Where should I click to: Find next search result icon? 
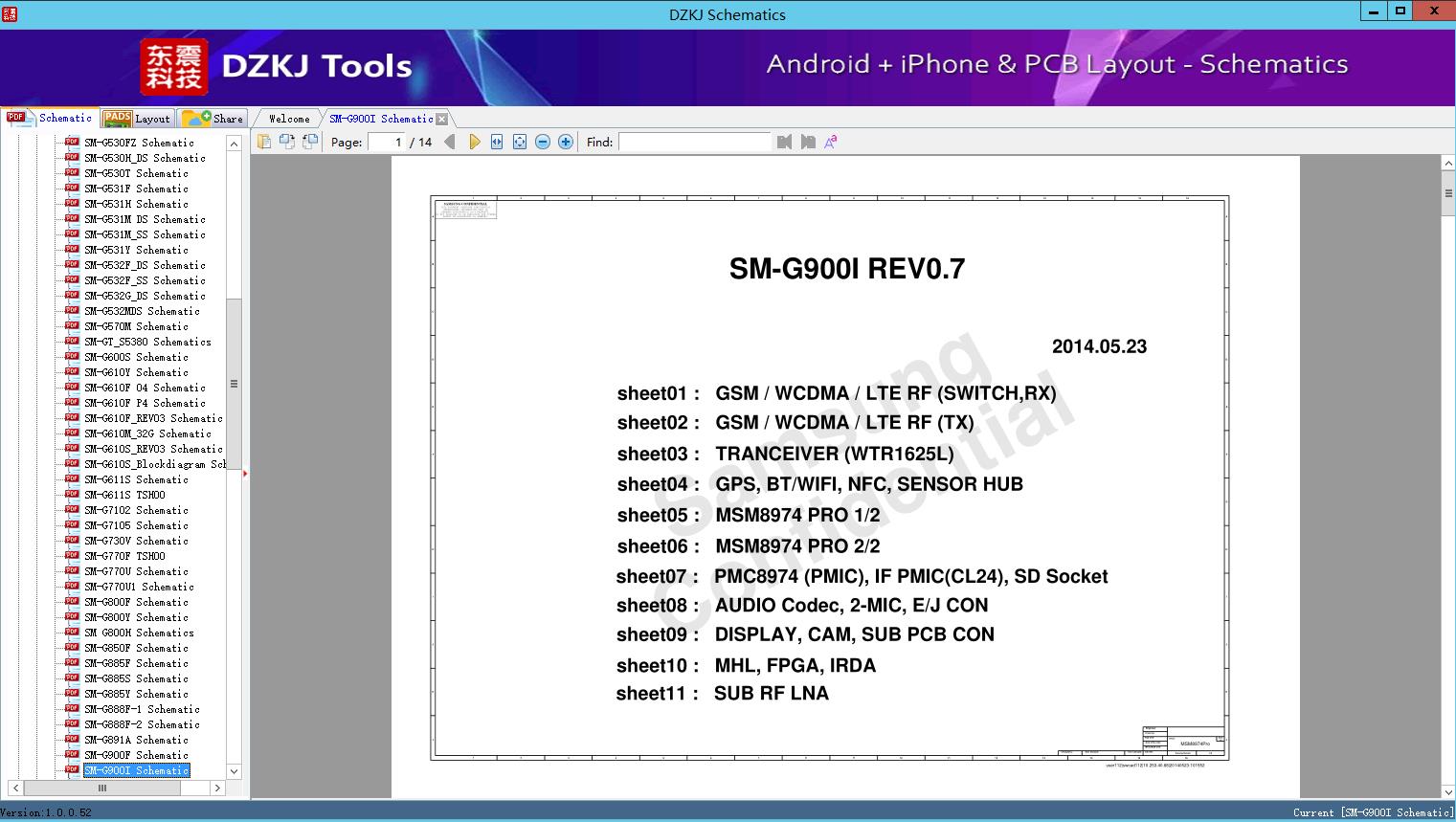click(808, 142)
